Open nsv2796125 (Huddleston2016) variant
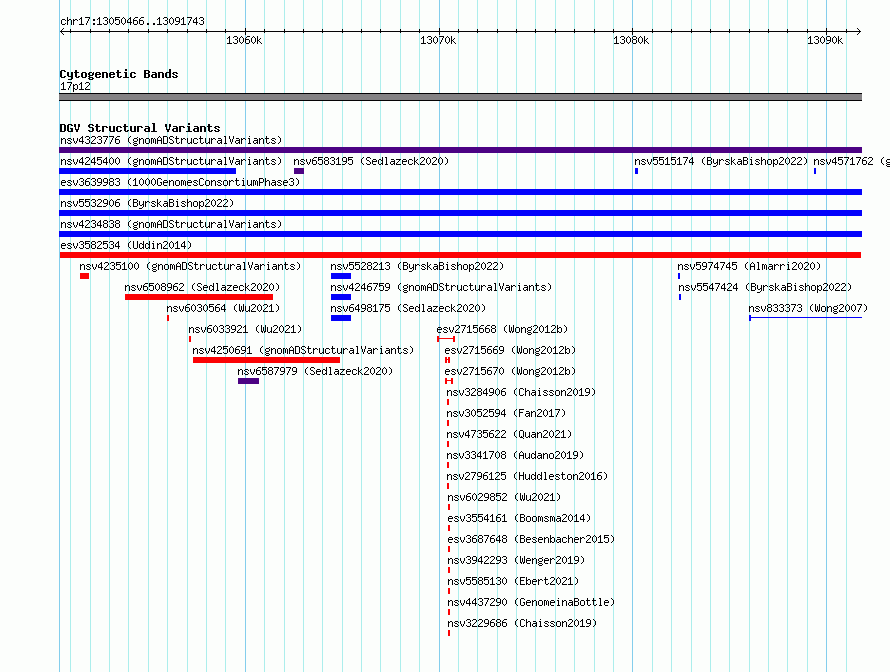Screen dimensions: 890x672 click(527, 476)
